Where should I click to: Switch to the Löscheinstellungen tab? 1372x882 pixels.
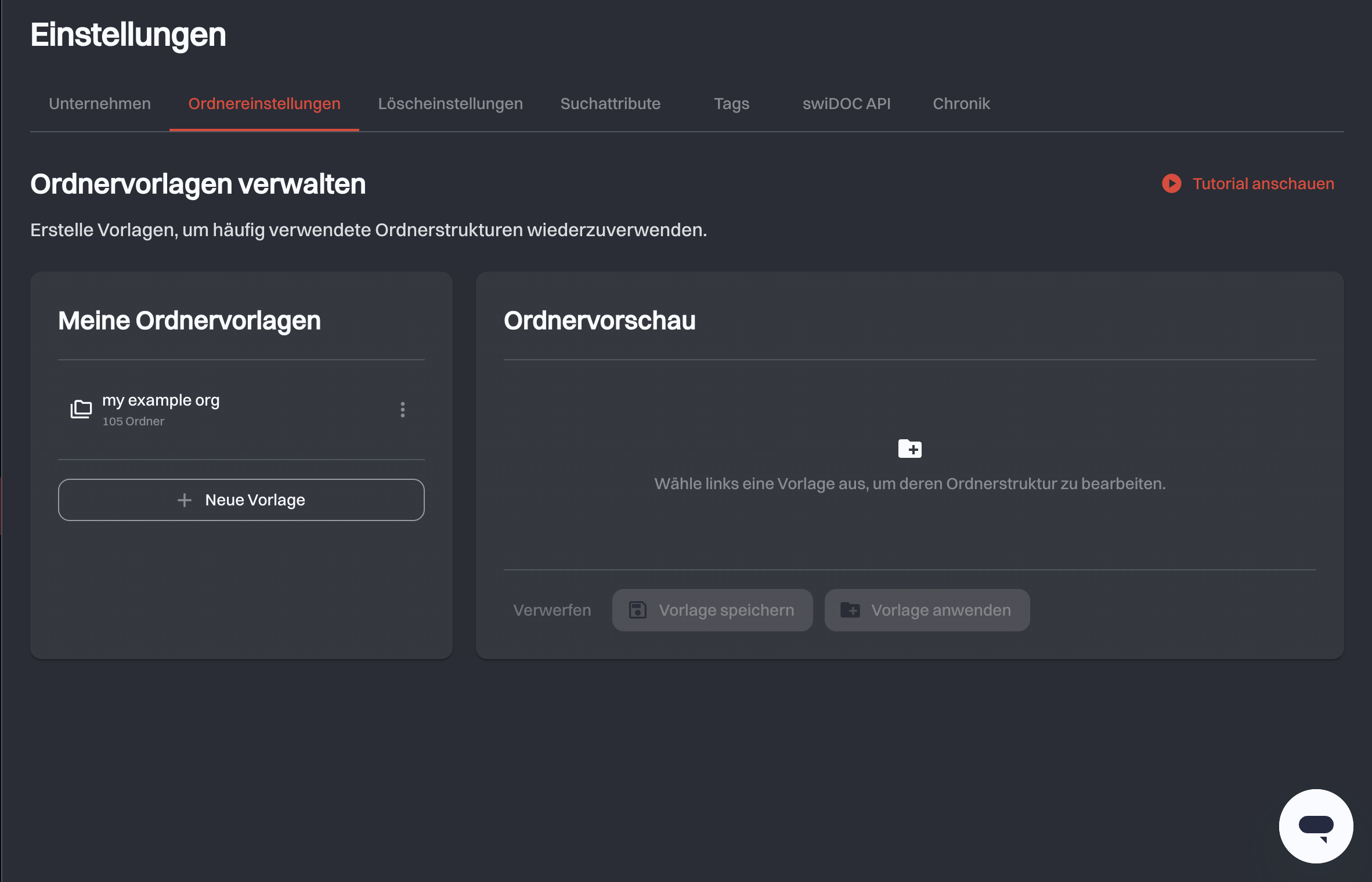450,103
